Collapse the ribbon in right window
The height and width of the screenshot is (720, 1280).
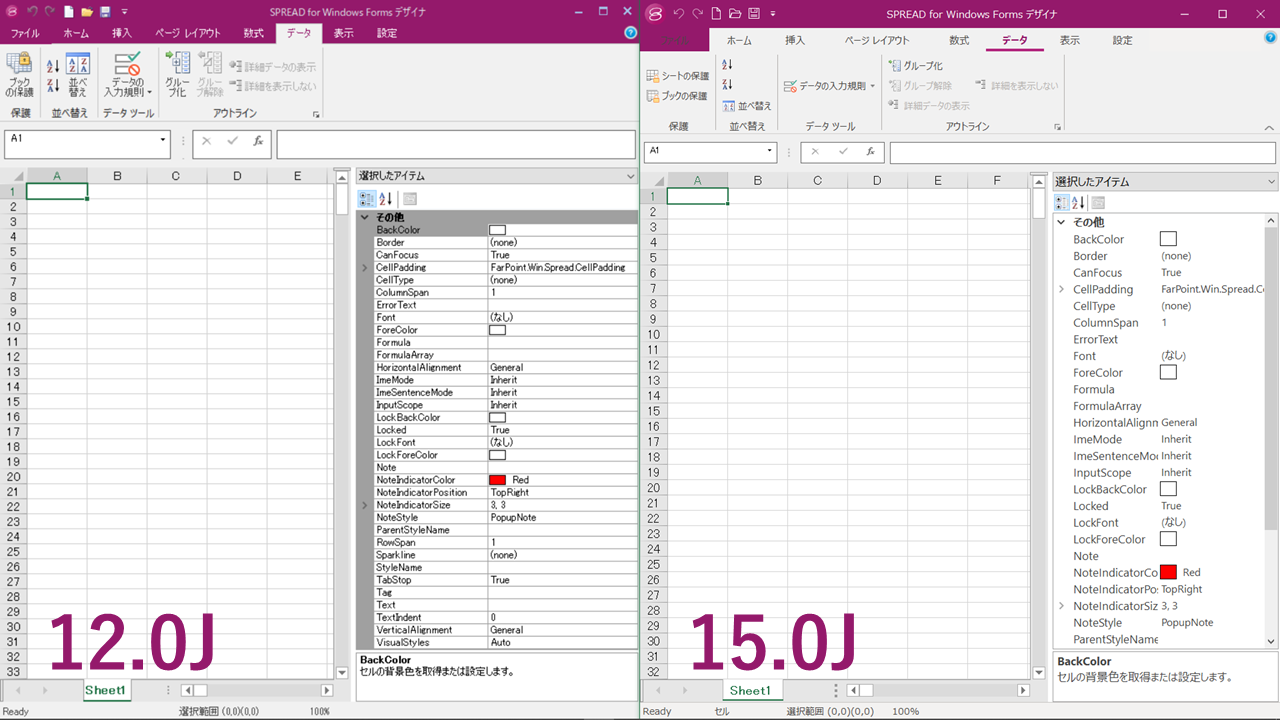tap(1270, 128)
